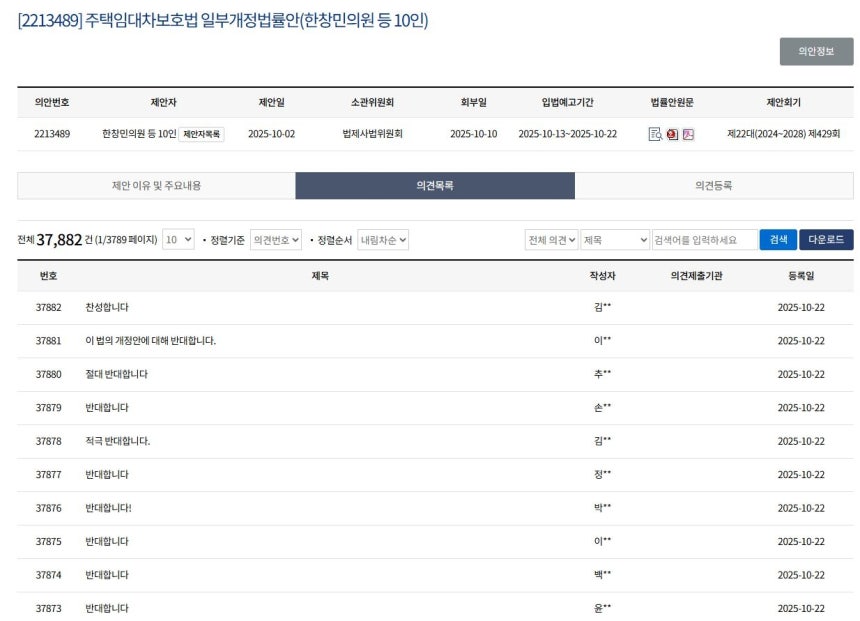This screenshot has height=621, width=860.
Task: Expand the items-per-page dropdown showing 10
Action: [178, 240]
